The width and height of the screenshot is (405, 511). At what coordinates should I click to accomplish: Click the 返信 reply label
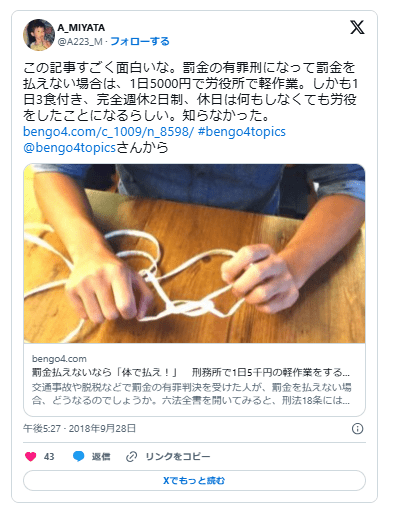[101, 457]
